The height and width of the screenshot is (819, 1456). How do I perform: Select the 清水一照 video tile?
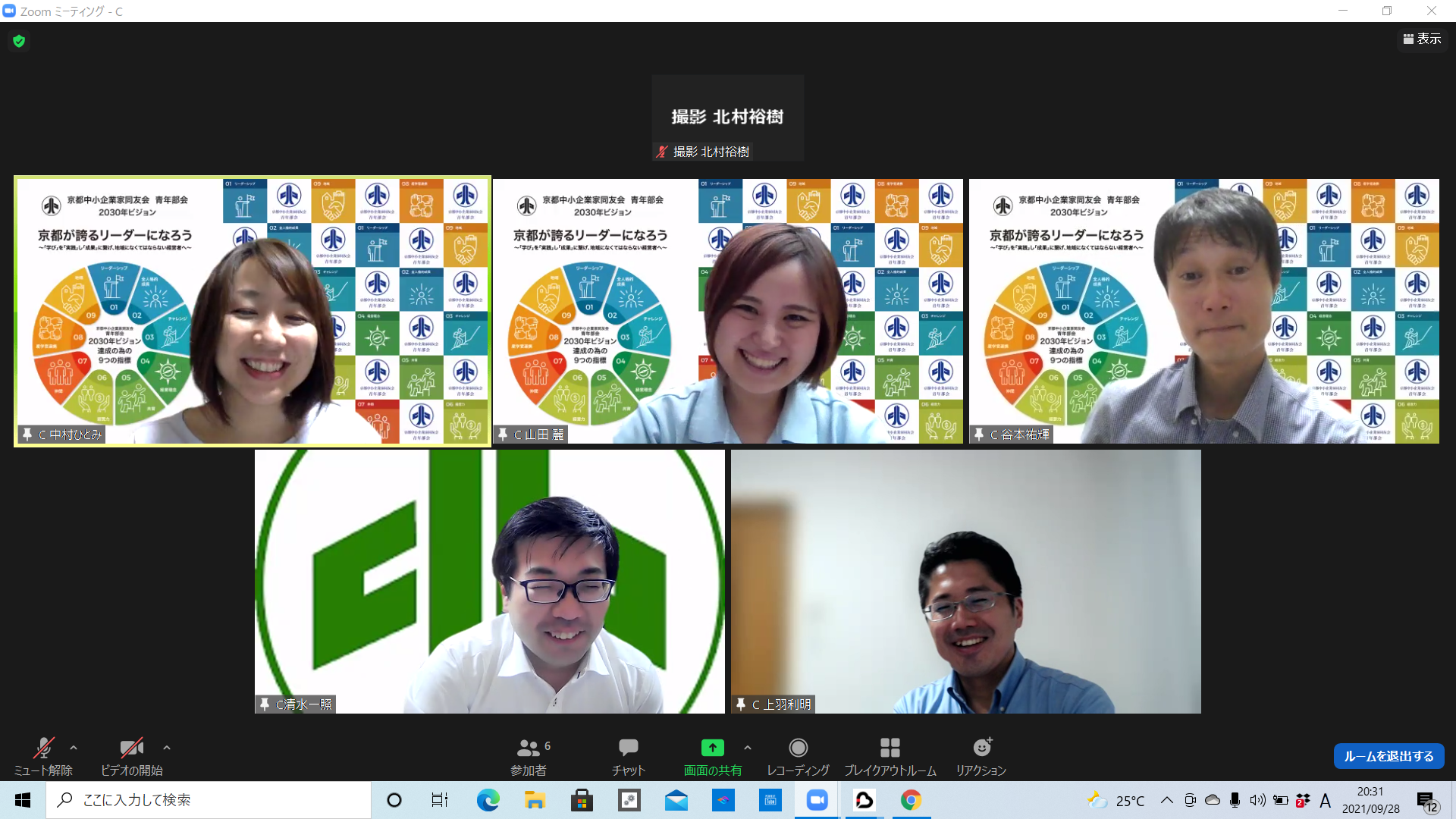[x=490, y=582]
